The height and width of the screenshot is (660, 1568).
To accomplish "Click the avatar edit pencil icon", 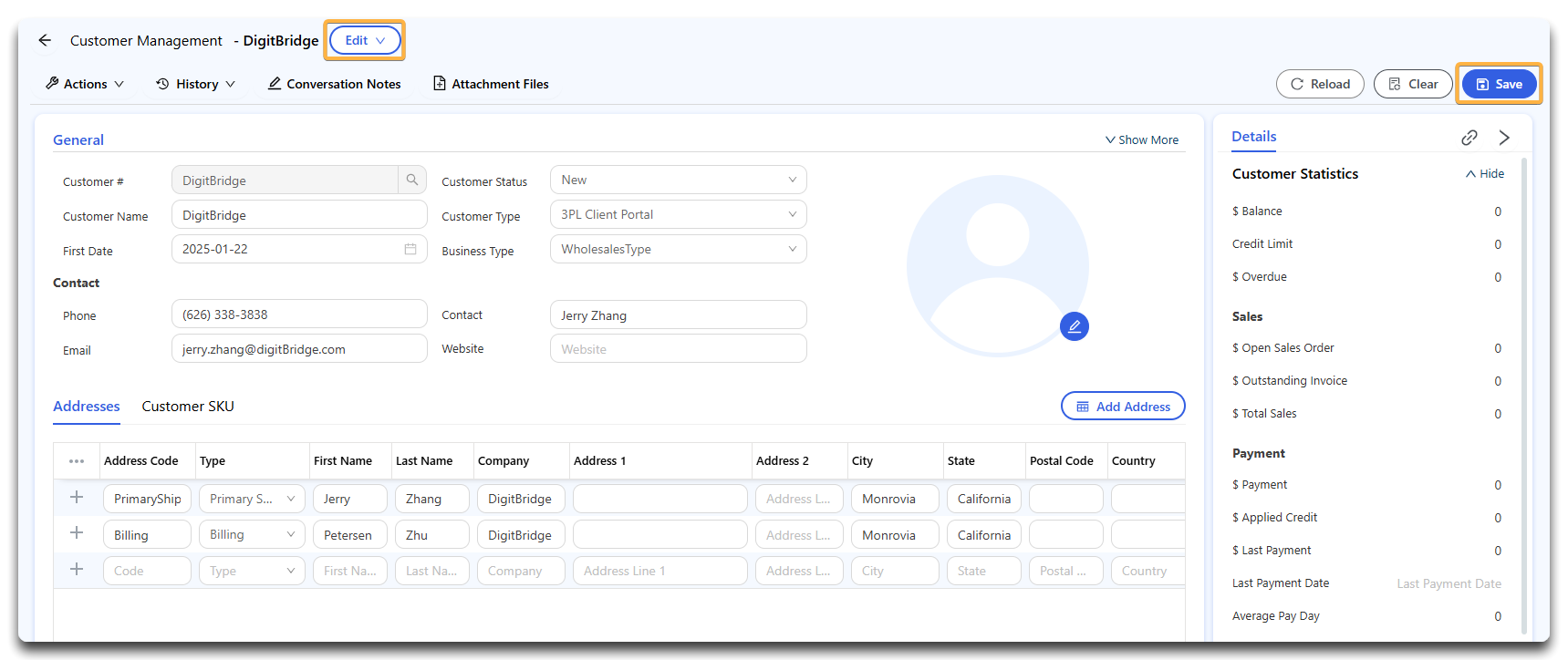I will click(1075, 326).
